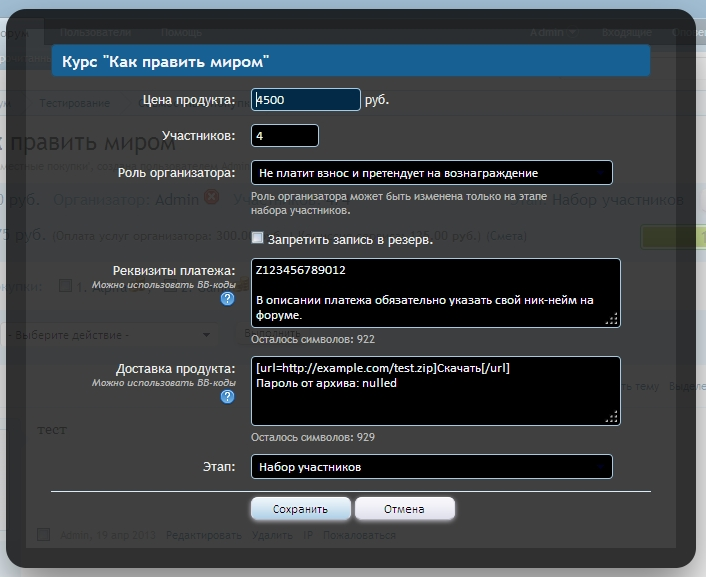The width and height of the screenshot is (706, 577).
Task: Click the Цена продукта price field
Action: pyautogui.click(x=306, y=99)
